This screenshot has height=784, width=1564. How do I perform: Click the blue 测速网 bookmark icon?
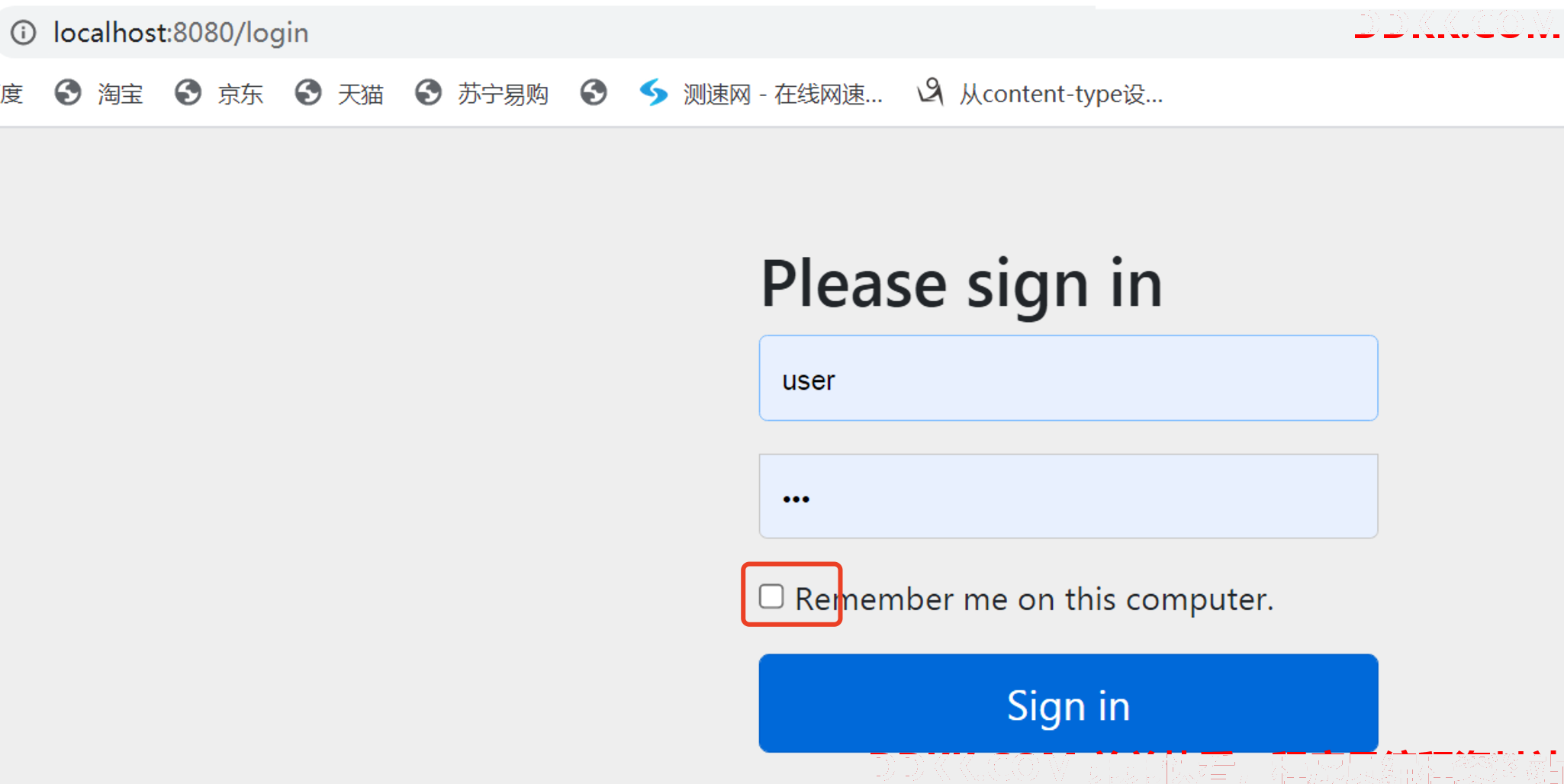[x=653, y=93]
